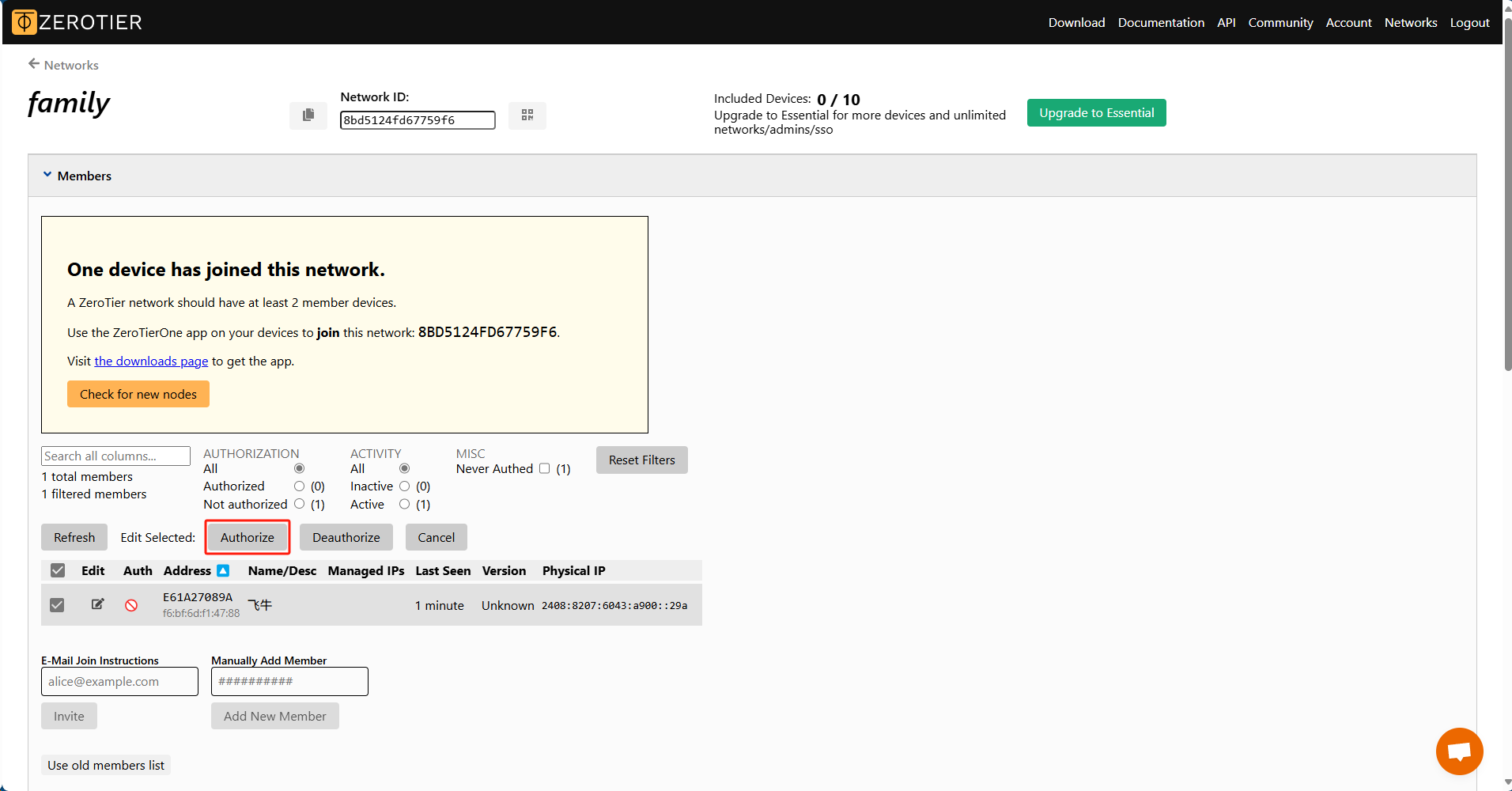The image size is (1512, 791).
Task: Click the MAC address f6:bf:6d:f1:47:88
Action: pos(201,613)
